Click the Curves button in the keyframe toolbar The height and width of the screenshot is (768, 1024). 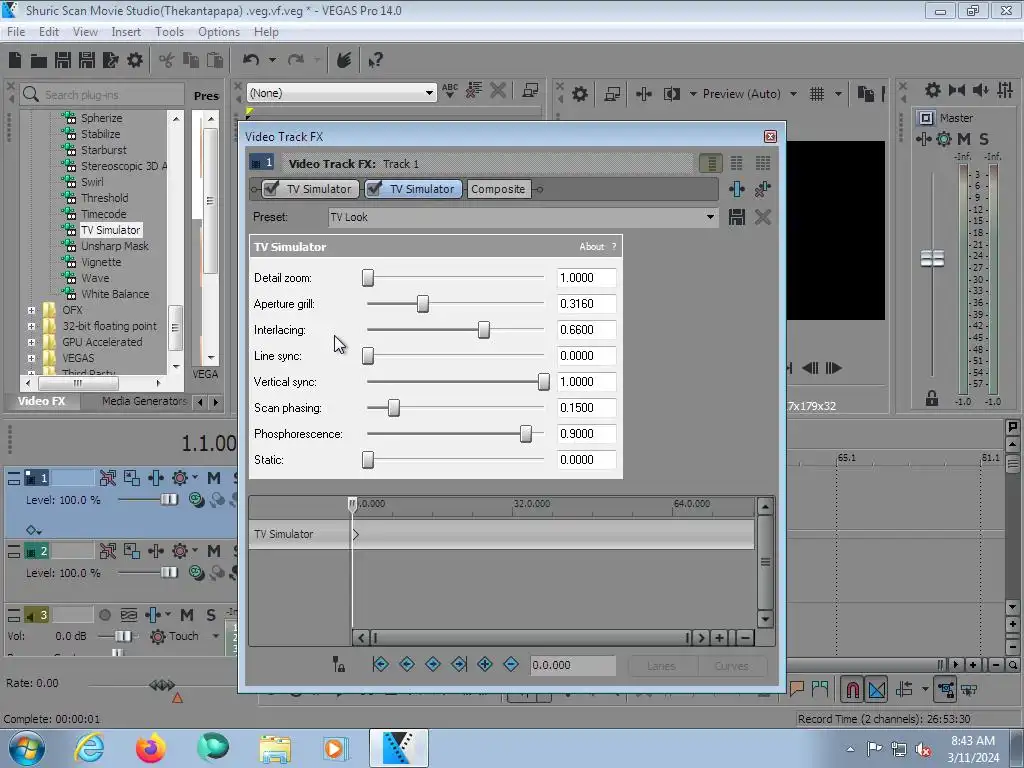[731, 665]
